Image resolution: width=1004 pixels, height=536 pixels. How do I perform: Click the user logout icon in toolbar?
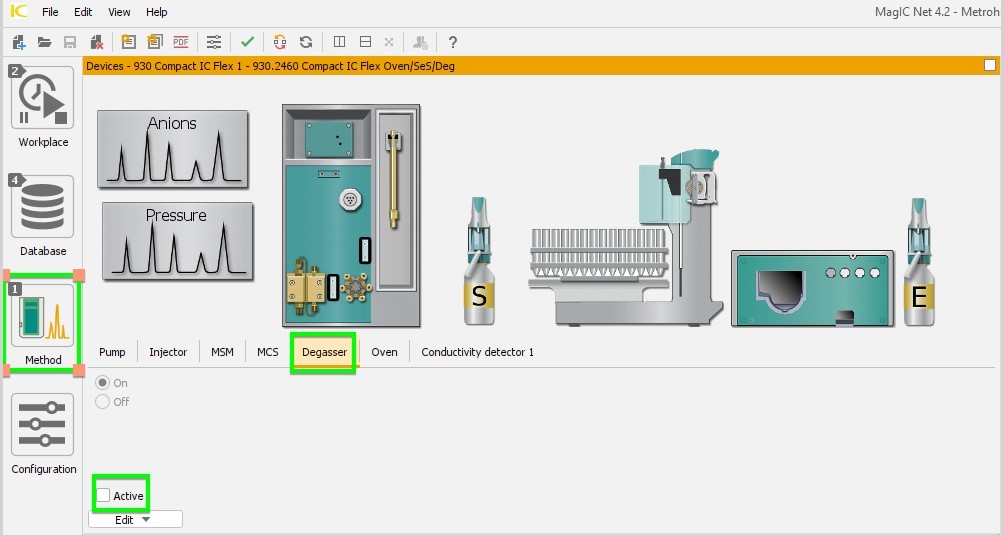(420, 42)
